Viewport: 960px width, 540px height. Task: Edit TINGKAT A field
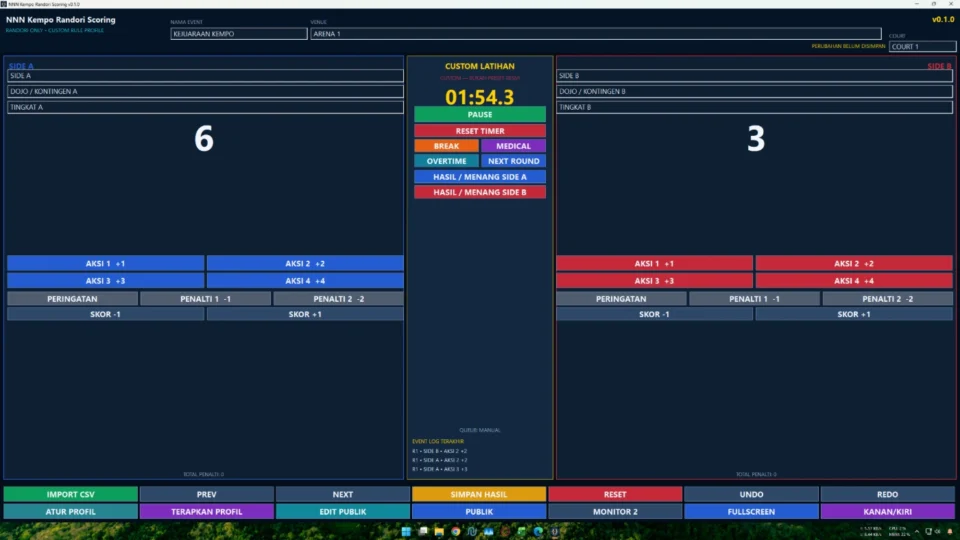[205, 107]
